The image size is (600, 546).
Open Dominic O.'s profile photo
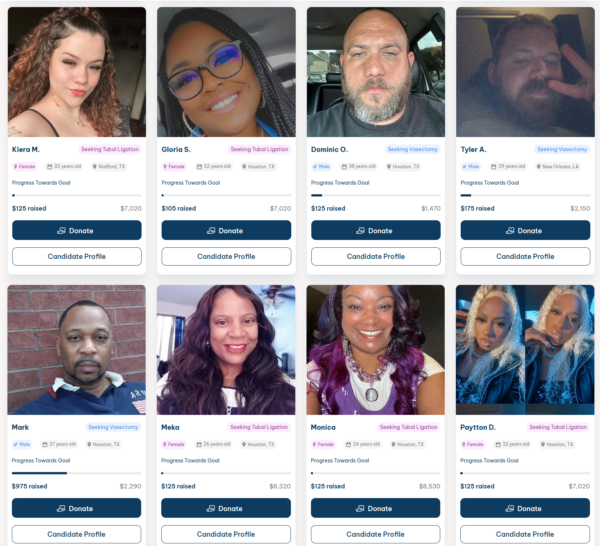376,72
